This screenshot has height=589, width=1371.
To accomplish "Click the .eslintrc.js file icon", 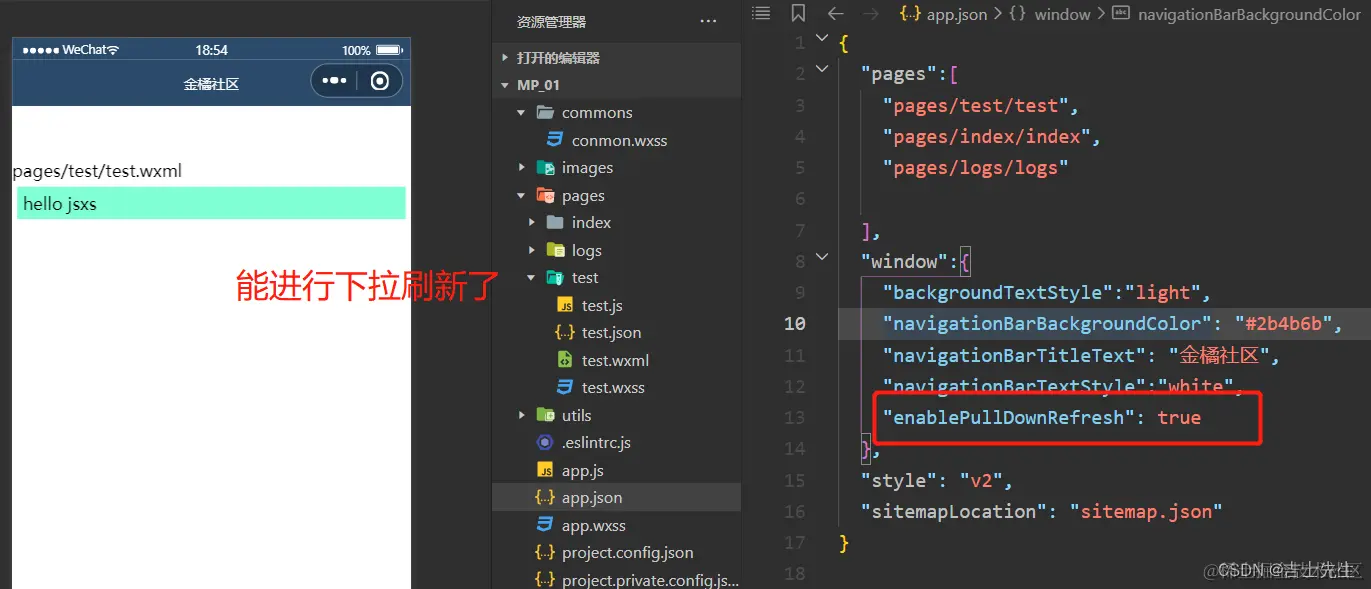I will pyautogui.click(x=545, y=442).
